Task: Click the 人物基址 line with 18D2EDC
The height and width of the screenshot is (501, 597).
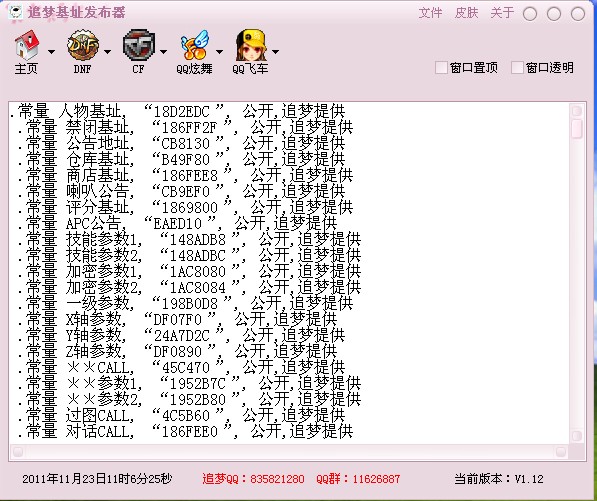Action: [x=177, y=112]
